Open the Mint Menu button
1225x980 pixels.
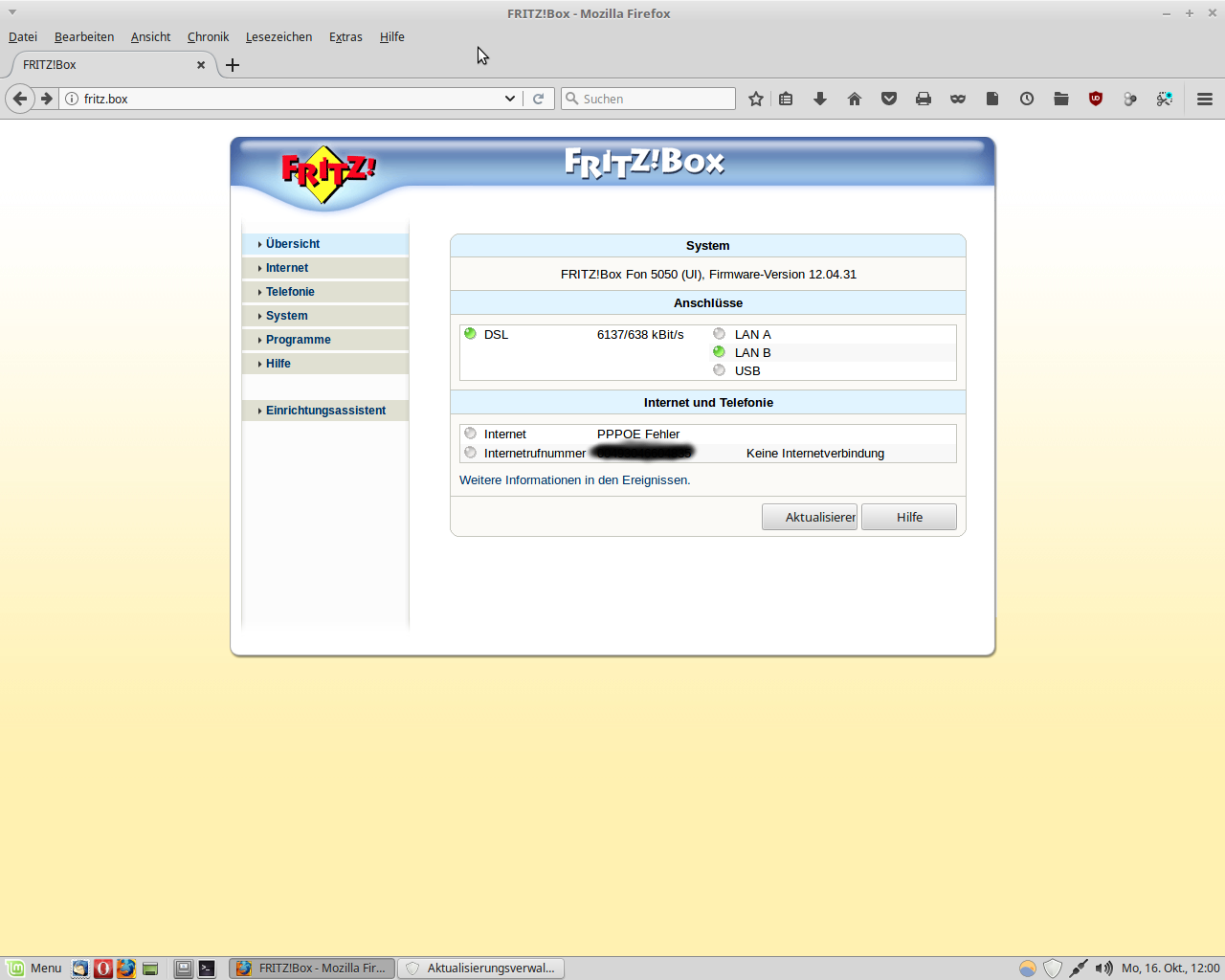pyautogui.click(x=34, y=969)
